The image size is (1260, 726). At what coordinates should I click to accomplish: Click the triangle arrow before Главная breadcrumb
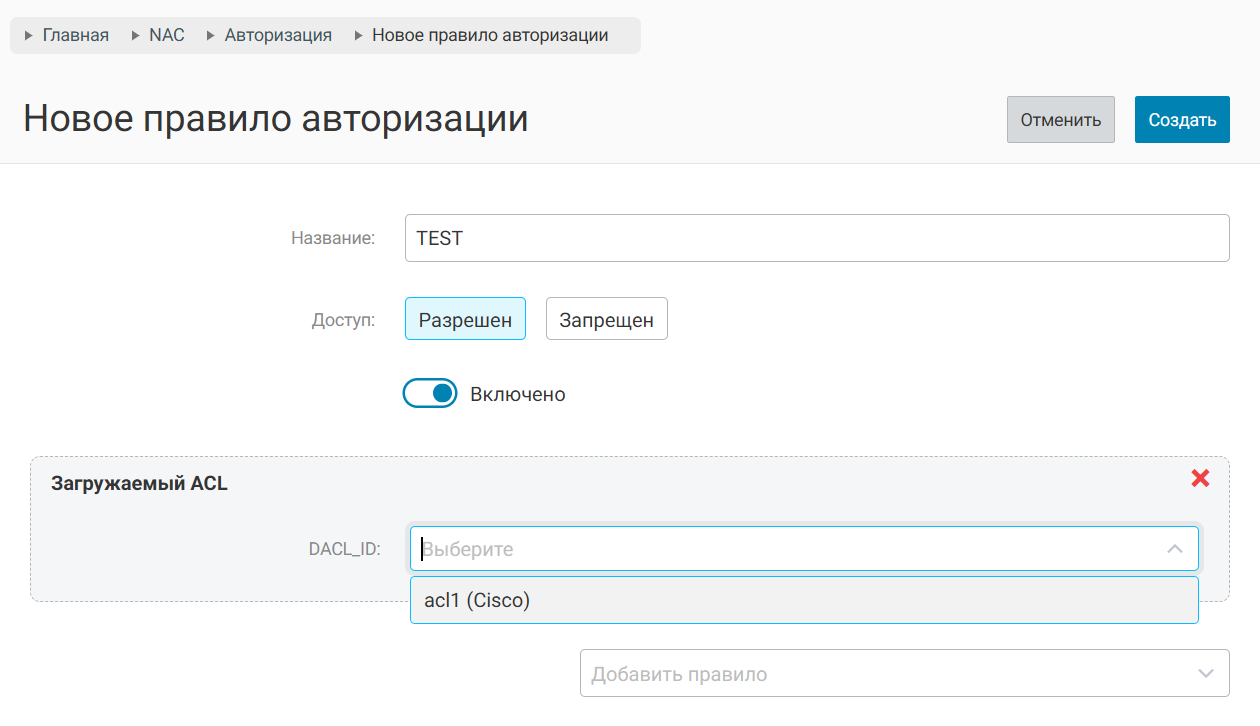28,35
